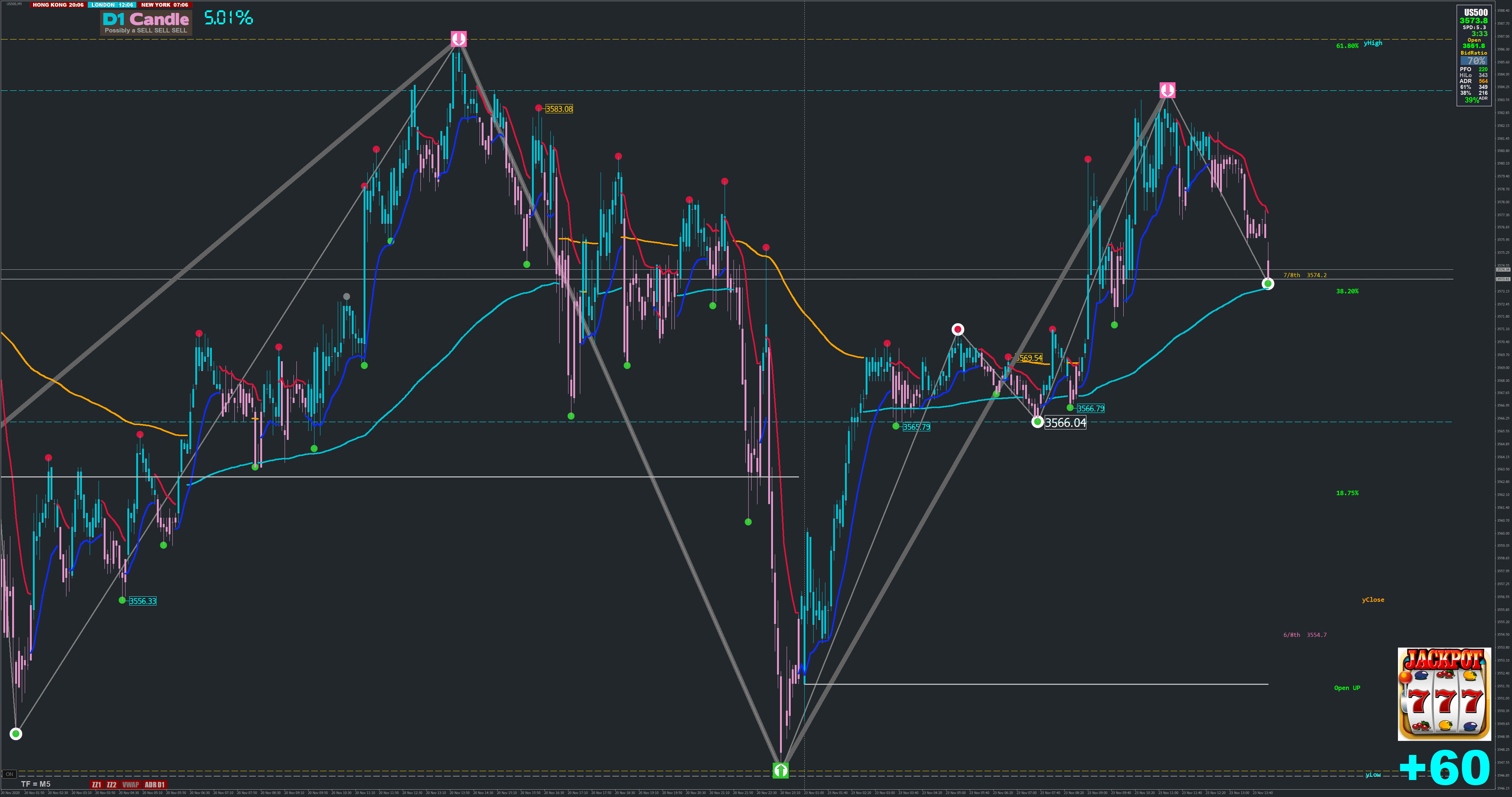The height and width of the screenshot is (797, 1512).
Task: Toggle the ZZ2 zigzag indicator button
Action: 111,785
